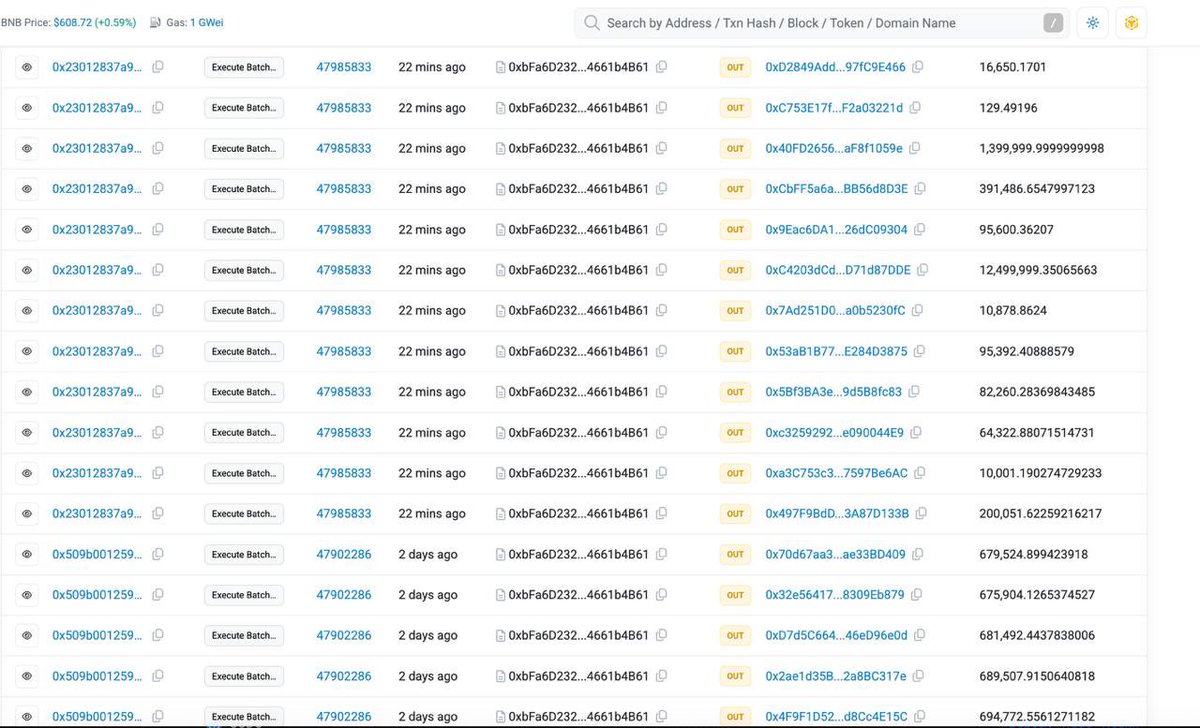Click the slash shortcut key in search bar
1200x728 pixels.
(1054, 23)
